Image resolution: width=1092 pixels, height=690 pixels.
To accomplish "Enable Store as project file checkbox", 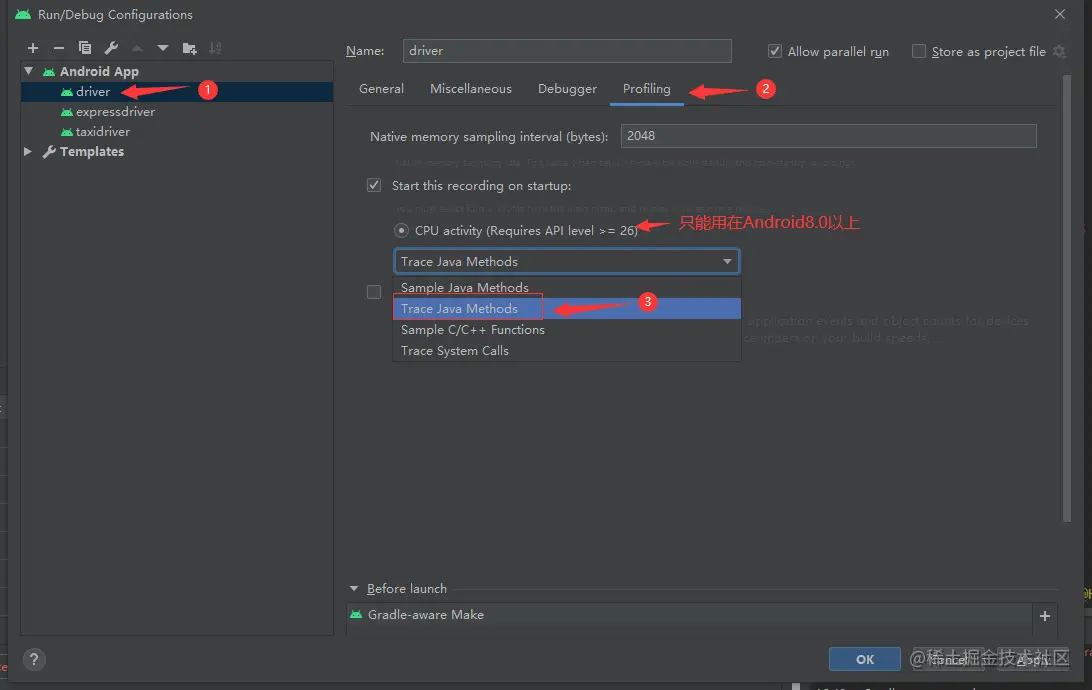I will tap(919, 52).
